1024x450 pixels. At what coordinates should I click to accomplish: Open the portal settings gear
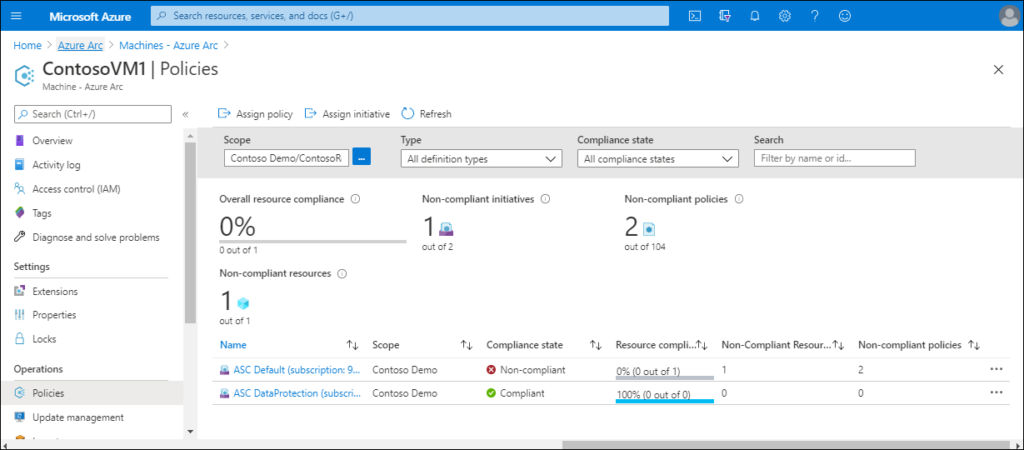tap(785, 16)
